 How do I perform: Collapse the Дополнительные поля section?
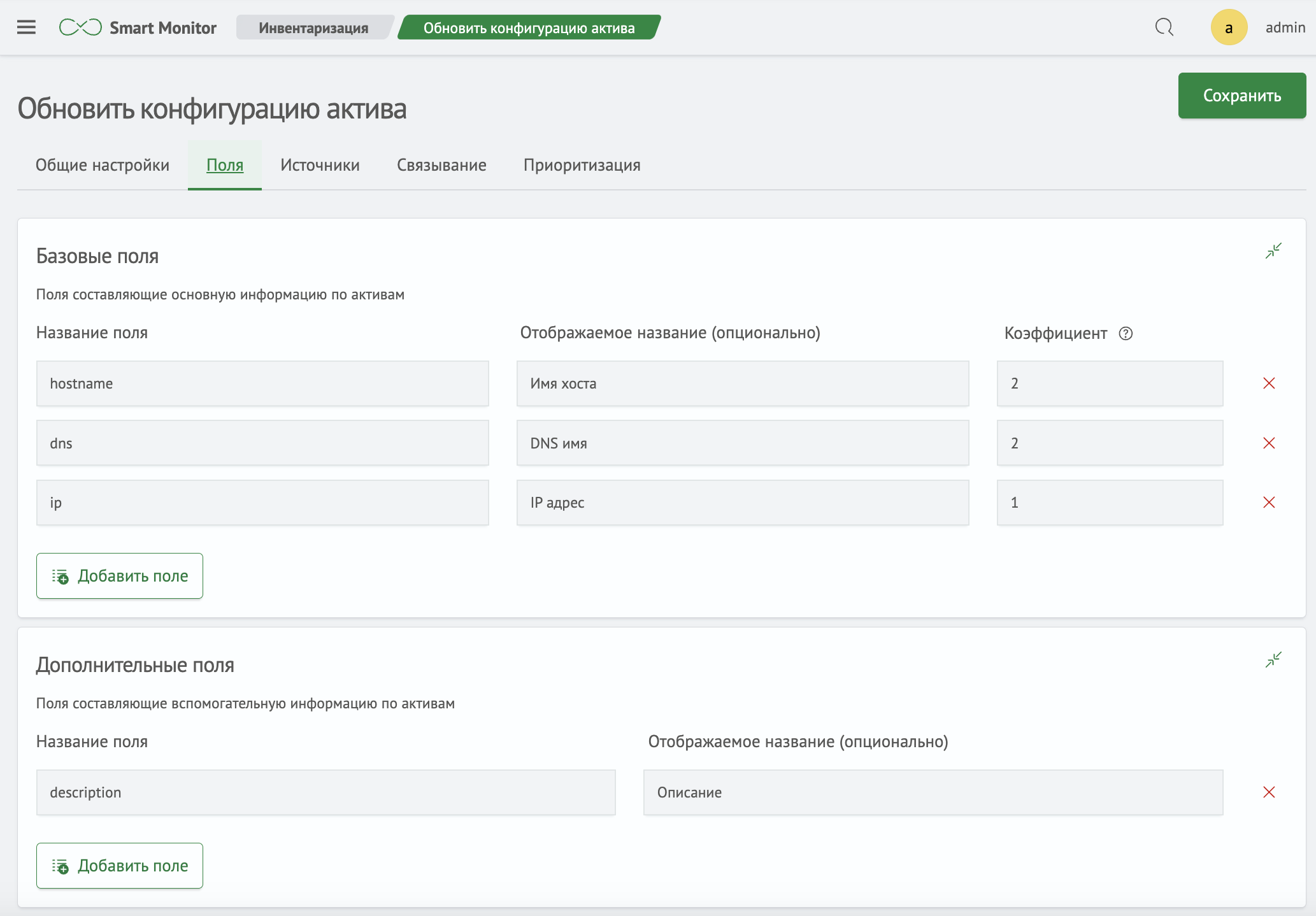pyautogui.click(x=1273, y=660)
